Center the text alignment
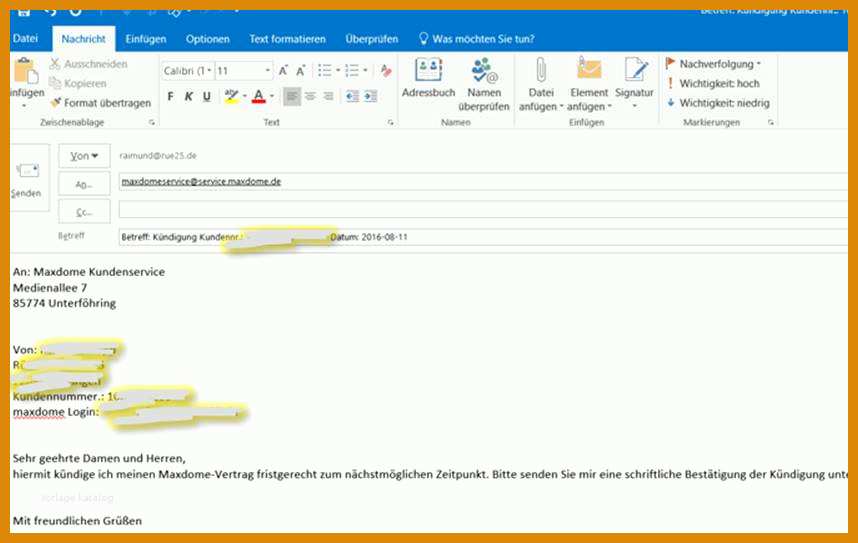The image size is (858, 543). pyautogui.click(x=310, y=96)
